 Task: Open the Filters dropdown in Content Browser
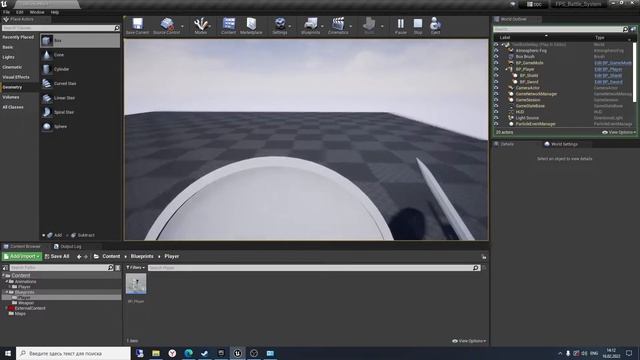click(x=136, y=268)
